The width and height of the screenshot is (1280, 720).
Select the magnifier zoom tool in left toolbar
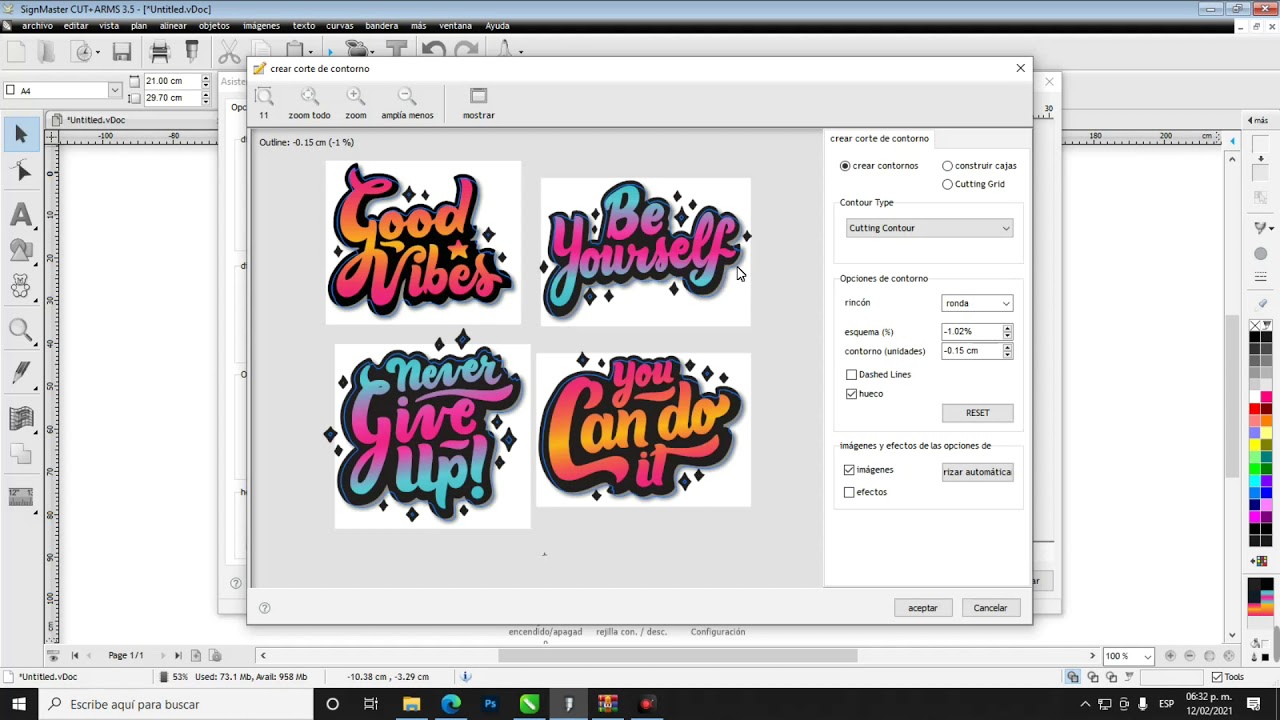point(20,329)
